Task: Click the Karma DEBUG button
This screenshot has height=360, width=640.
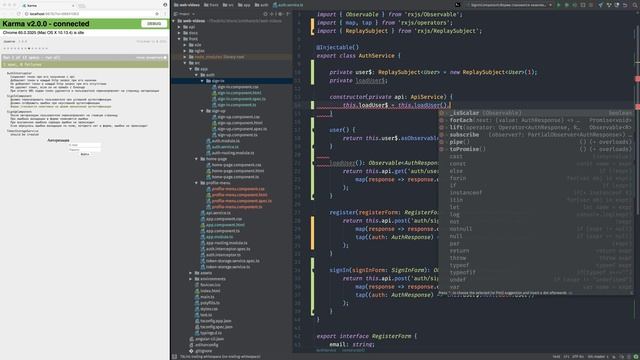Action: click(154, 24)
